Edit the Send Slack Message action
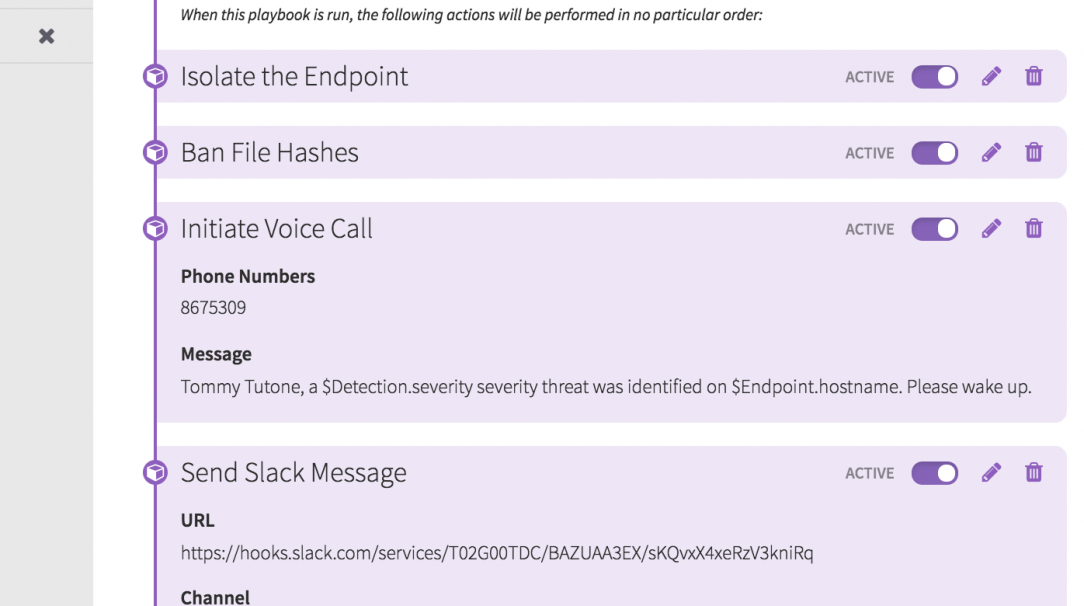Viewport: 1084px width, 606px height. [991, 472]
